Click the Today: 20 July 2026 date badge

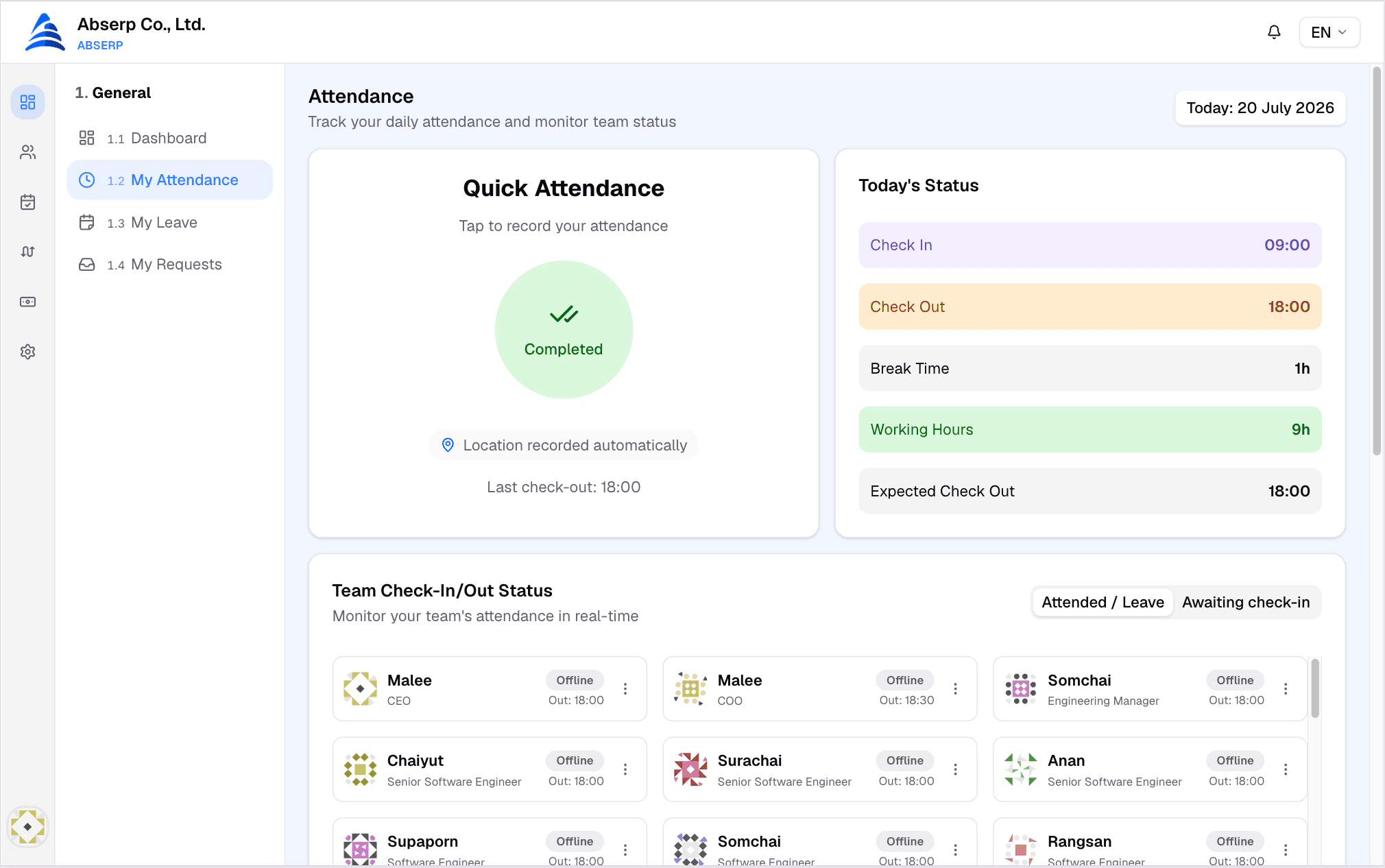coord(1260,108)
